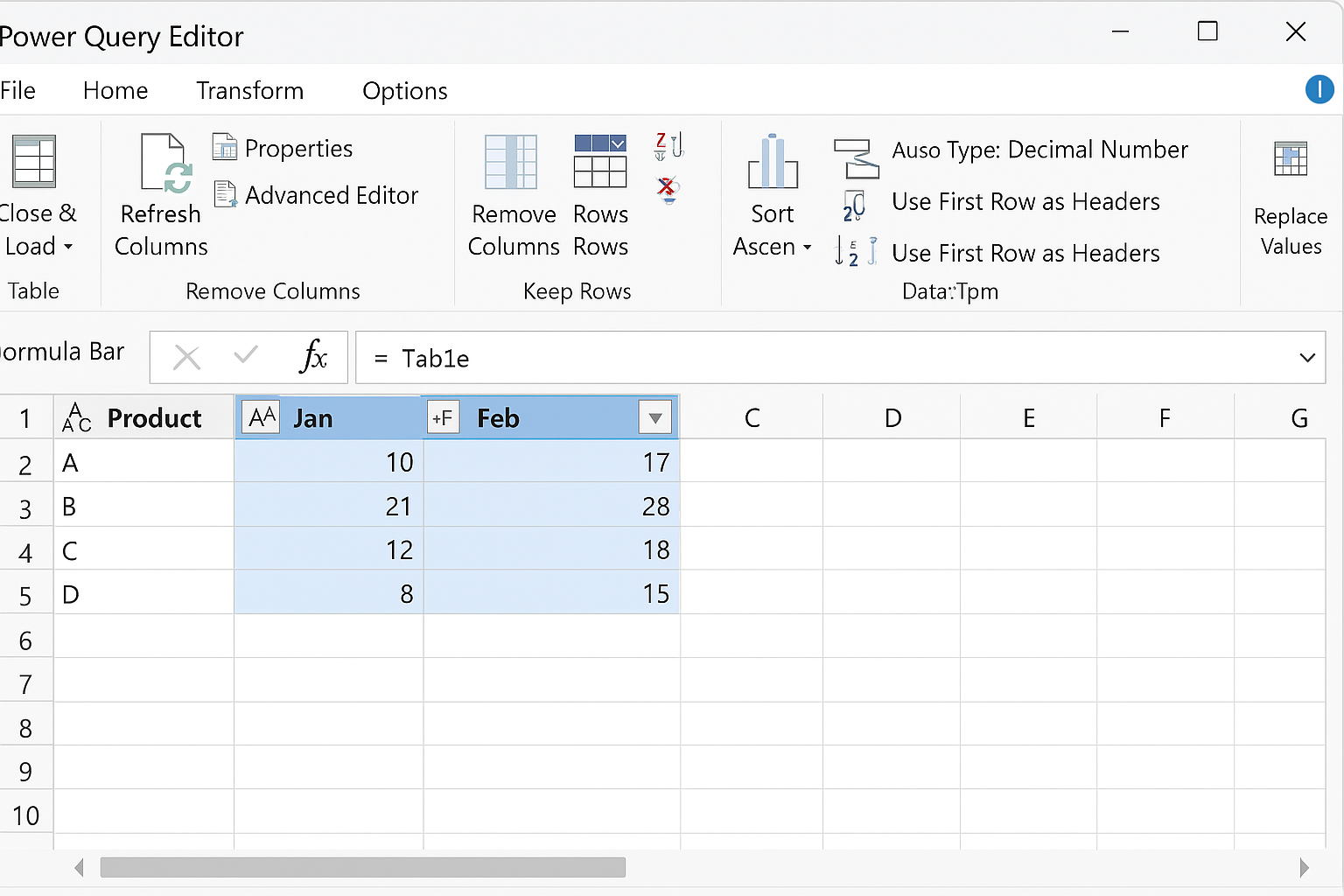Select the Product D cell
This screenshot has height=896, width=1344.
click(x=144, y=592)
